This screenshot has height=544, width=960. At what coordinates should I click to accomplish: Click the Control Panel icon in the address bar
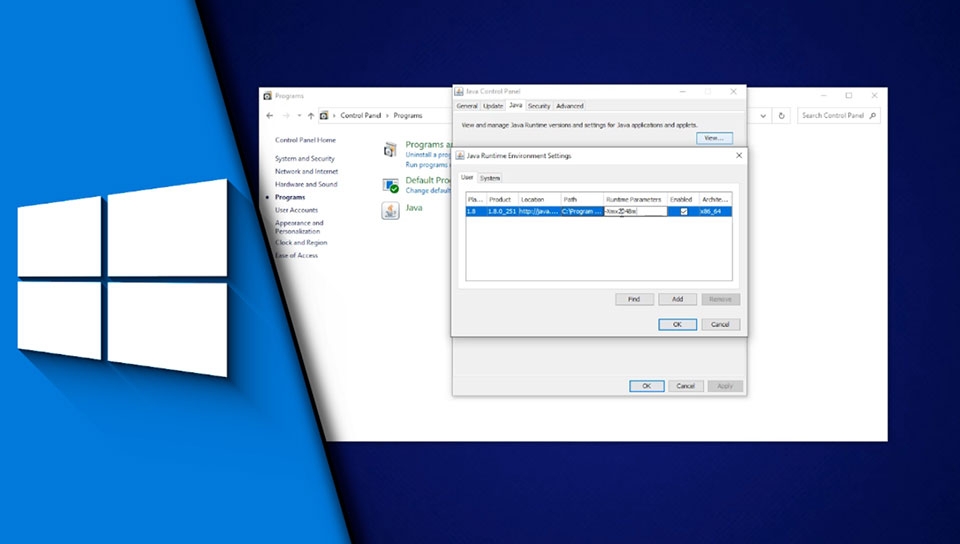[x=324, y=115]
